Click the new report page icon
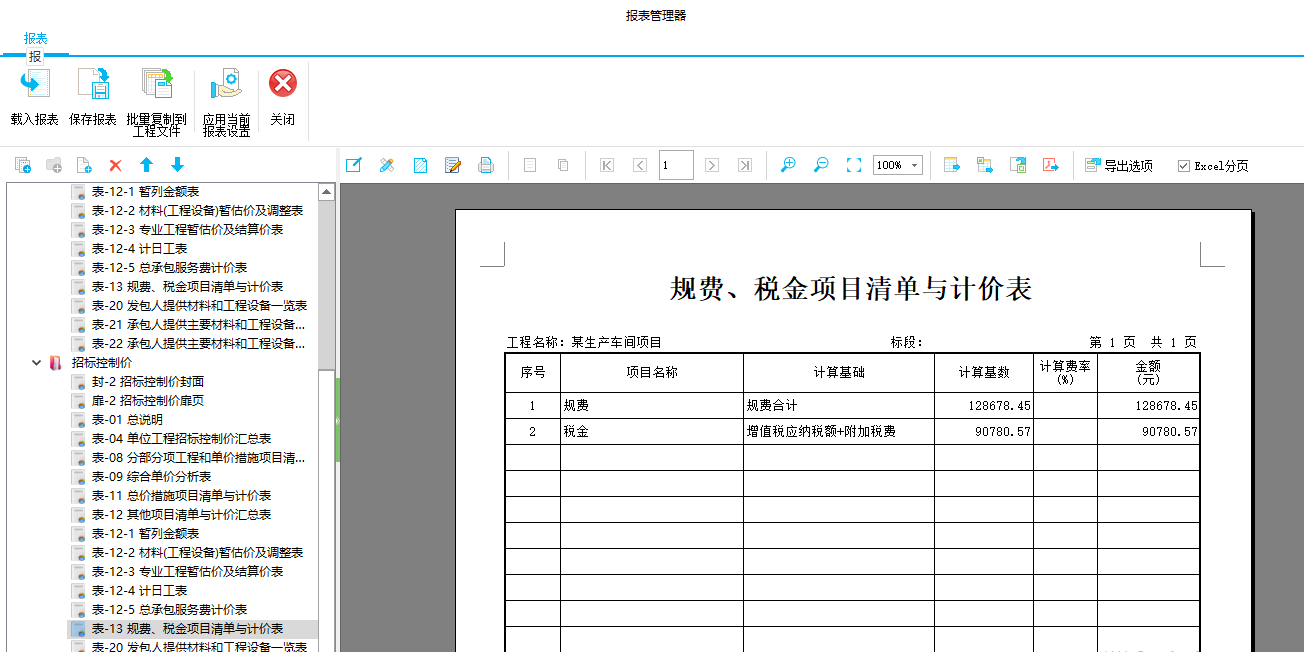 pos(84,165)
